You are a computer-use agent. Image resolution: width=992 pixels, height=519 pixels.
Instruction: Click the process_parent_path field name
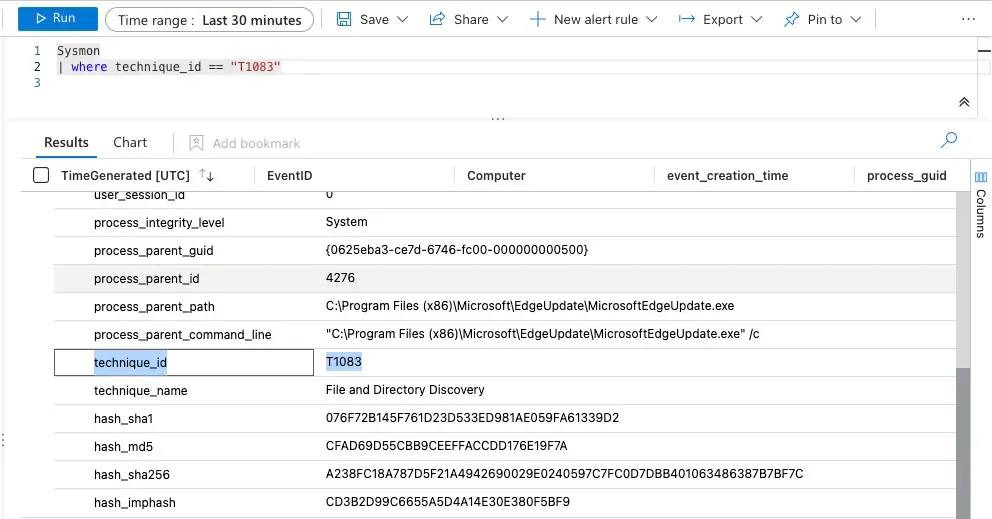[154, 306]
